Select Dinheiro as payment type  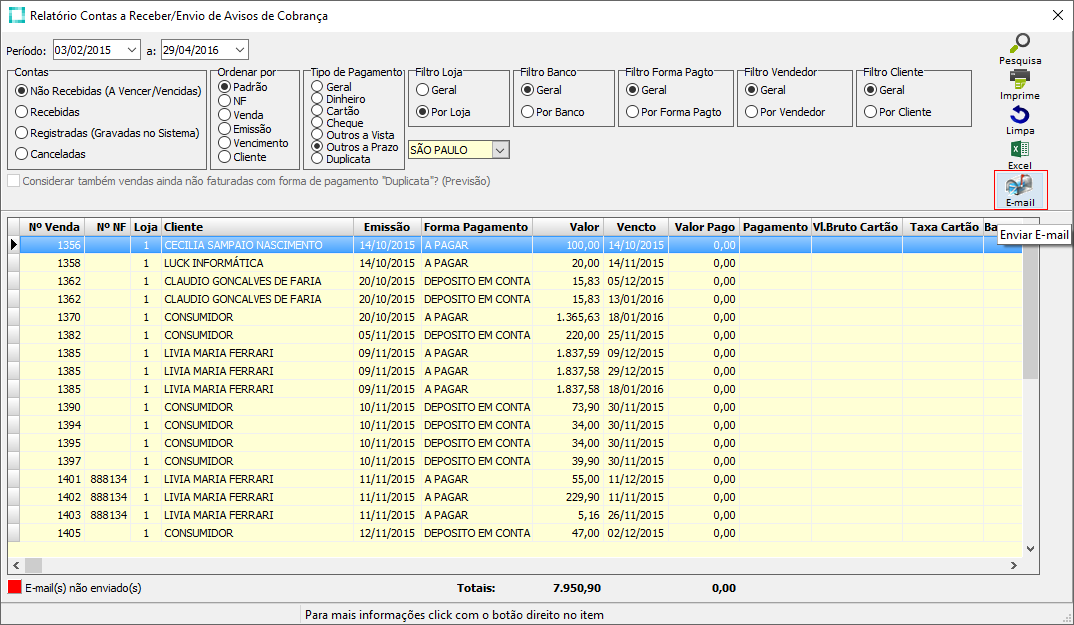318,100
